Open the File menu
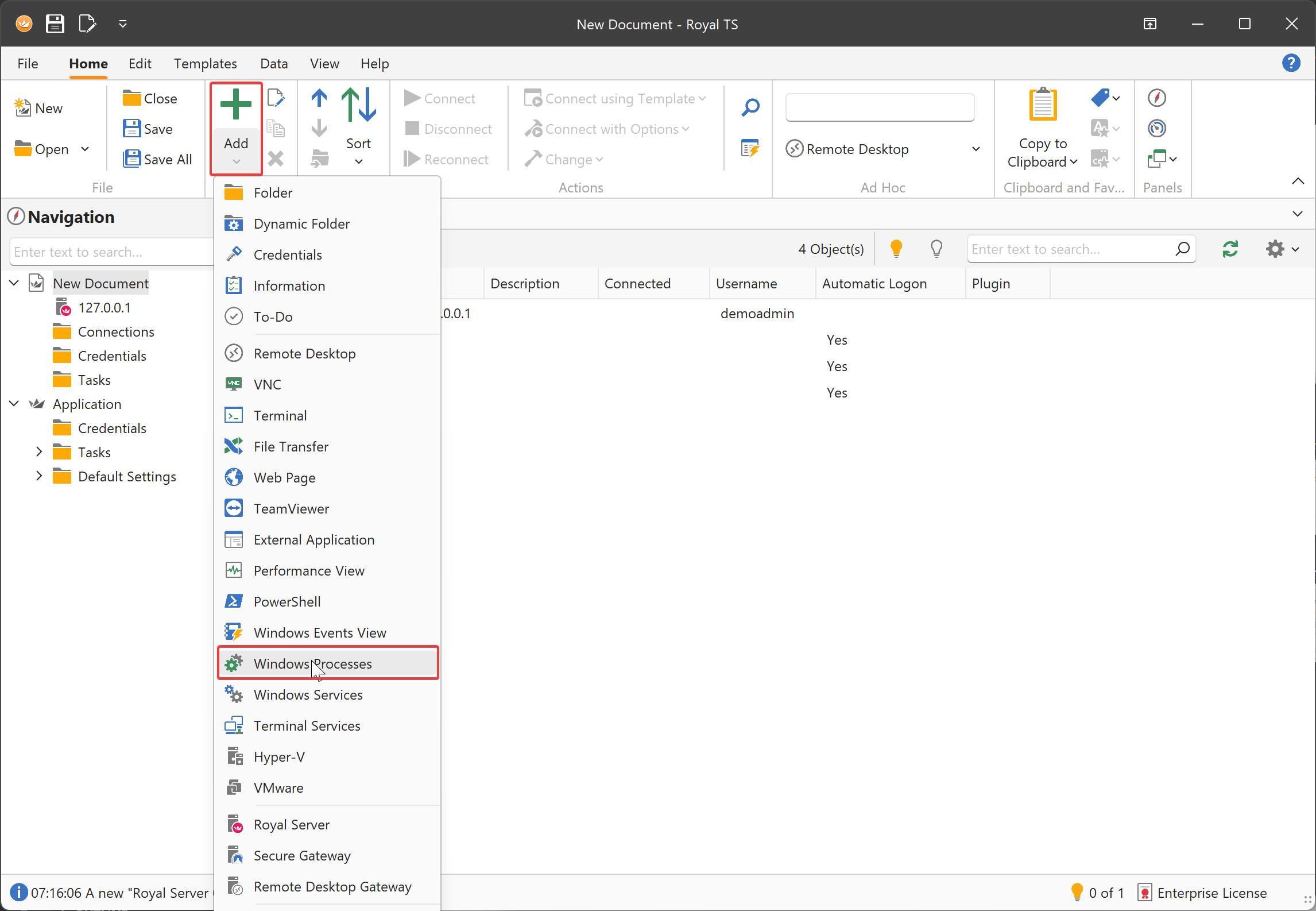Image resolution: width=1316 pixels, height=911 pixels. click(x=28, y=63)
